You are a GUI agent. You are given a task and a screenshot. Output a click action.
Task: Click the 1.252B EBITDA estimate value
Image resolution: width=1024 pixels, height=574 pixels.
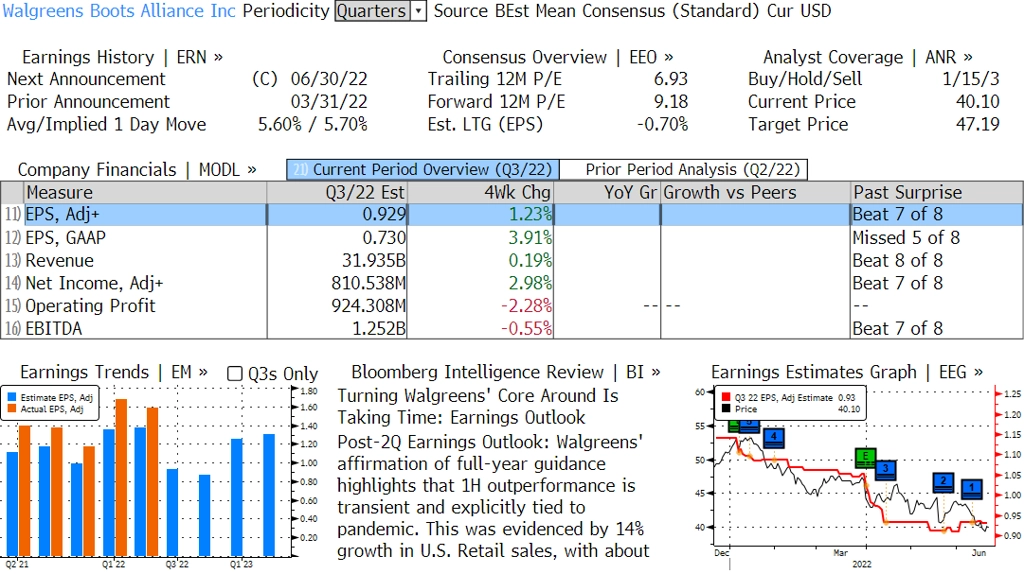point(379,328)
